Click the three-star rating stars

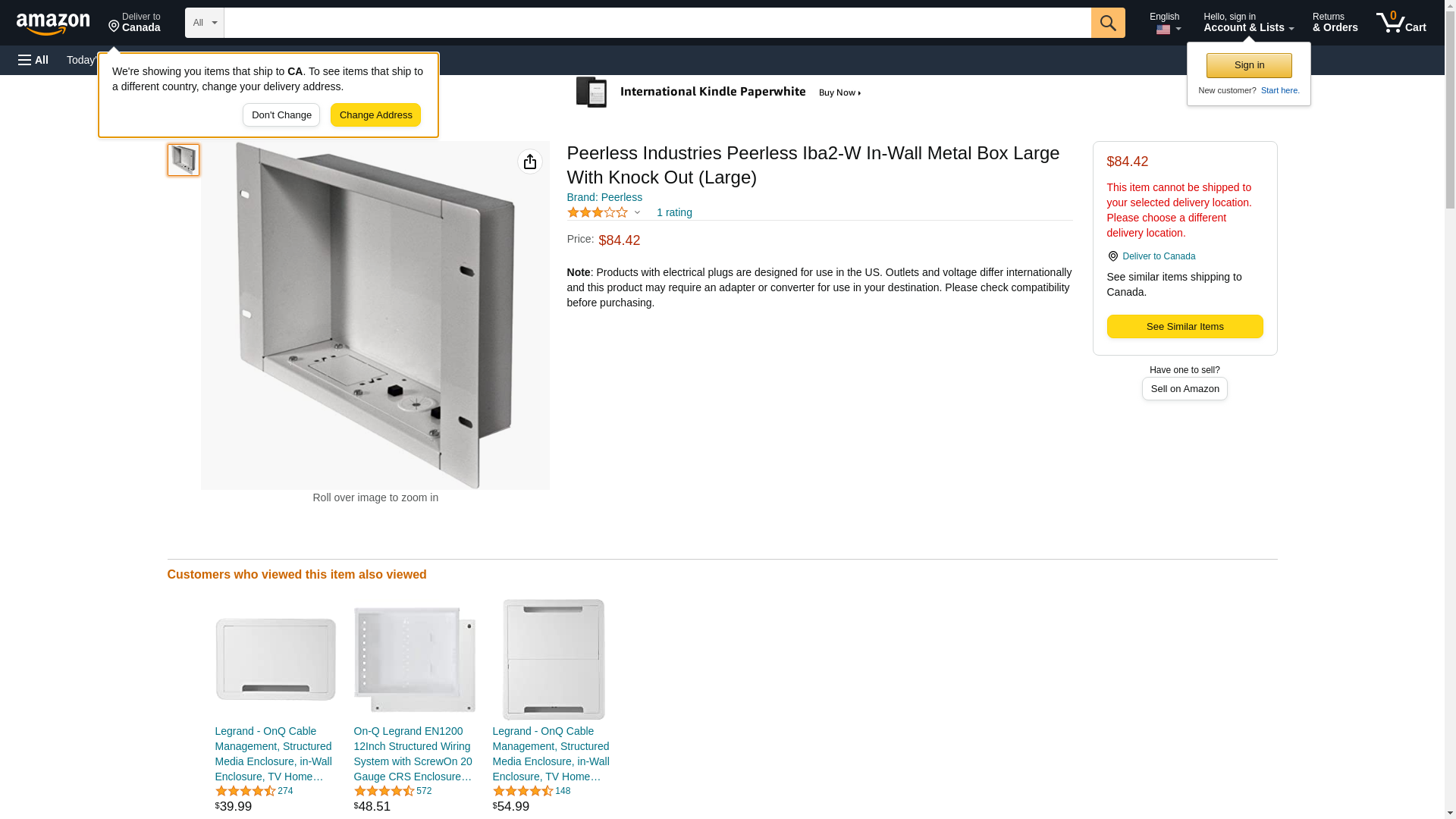(x=598, y=212)
